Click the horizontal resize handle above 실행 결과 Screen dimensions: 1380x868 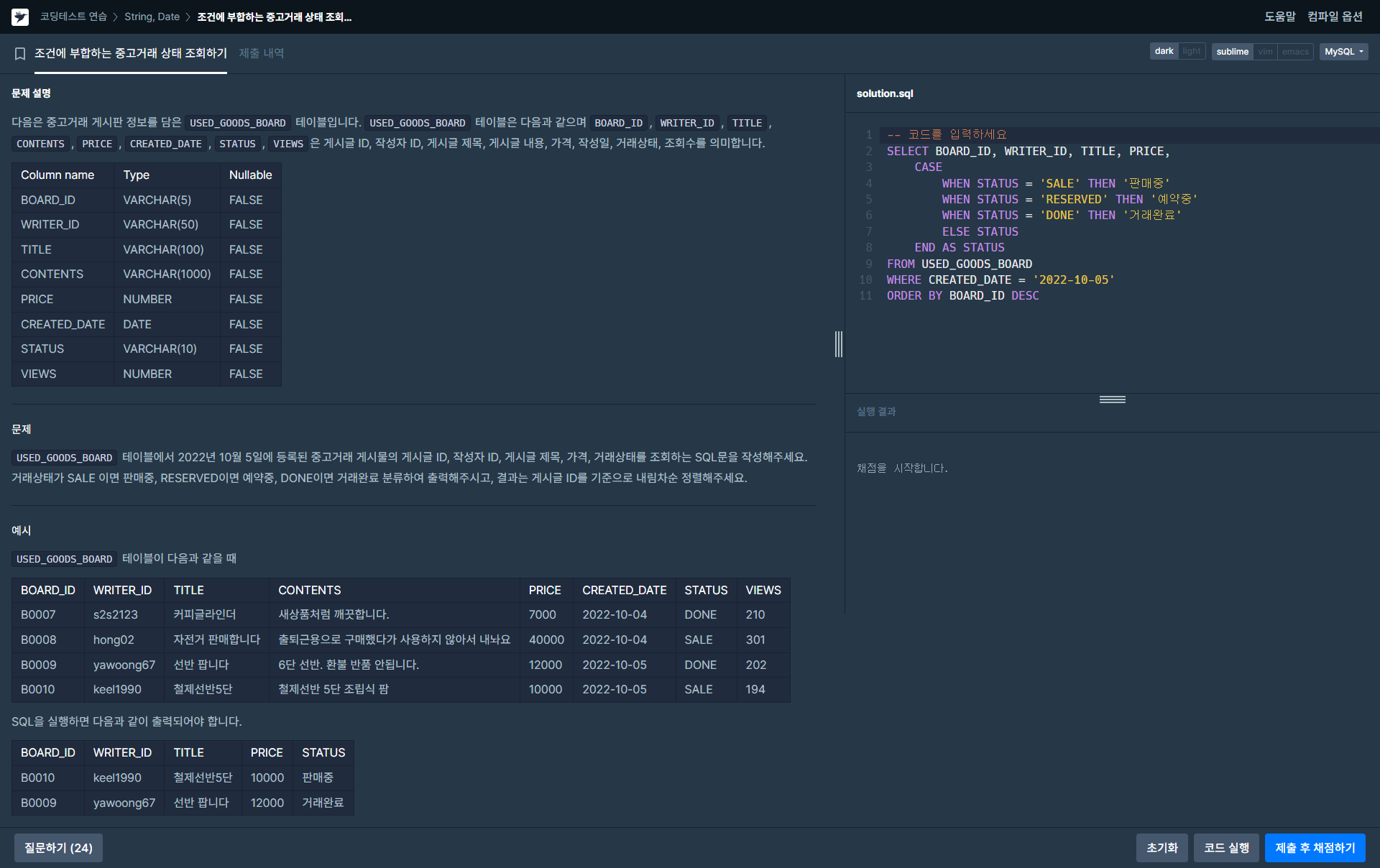point(1112,400)
